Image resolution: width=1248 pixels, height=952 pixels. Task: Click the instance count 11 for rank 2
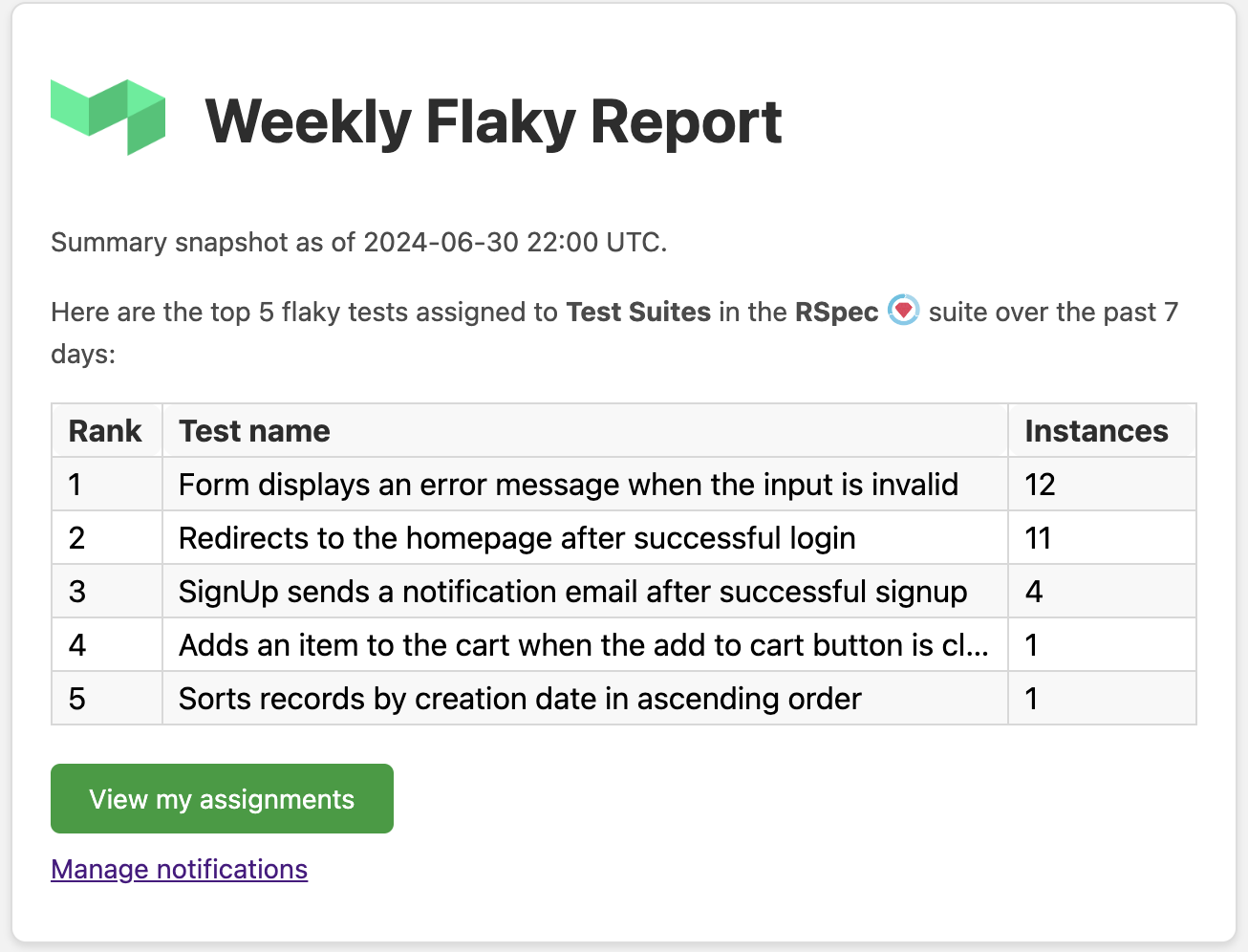(1038, 537)
